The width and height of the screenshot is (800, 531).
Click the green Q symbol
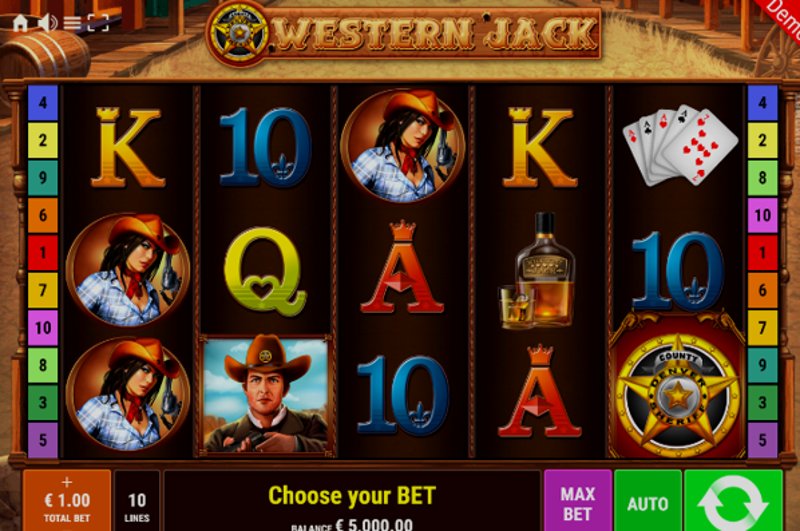coord(264,269)
